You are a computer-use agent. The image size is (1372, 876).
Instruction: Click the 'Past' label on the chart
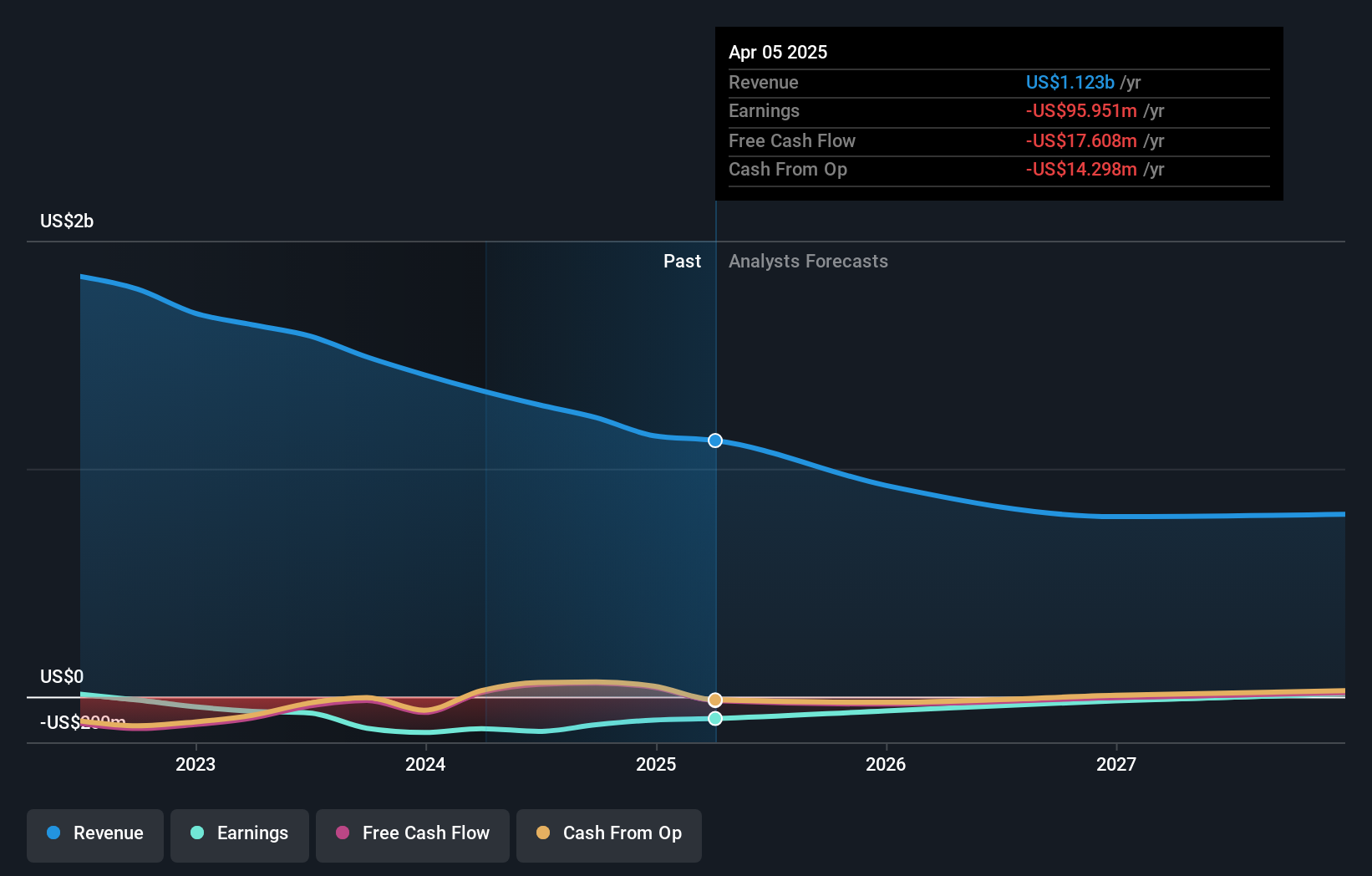point(682,261)
